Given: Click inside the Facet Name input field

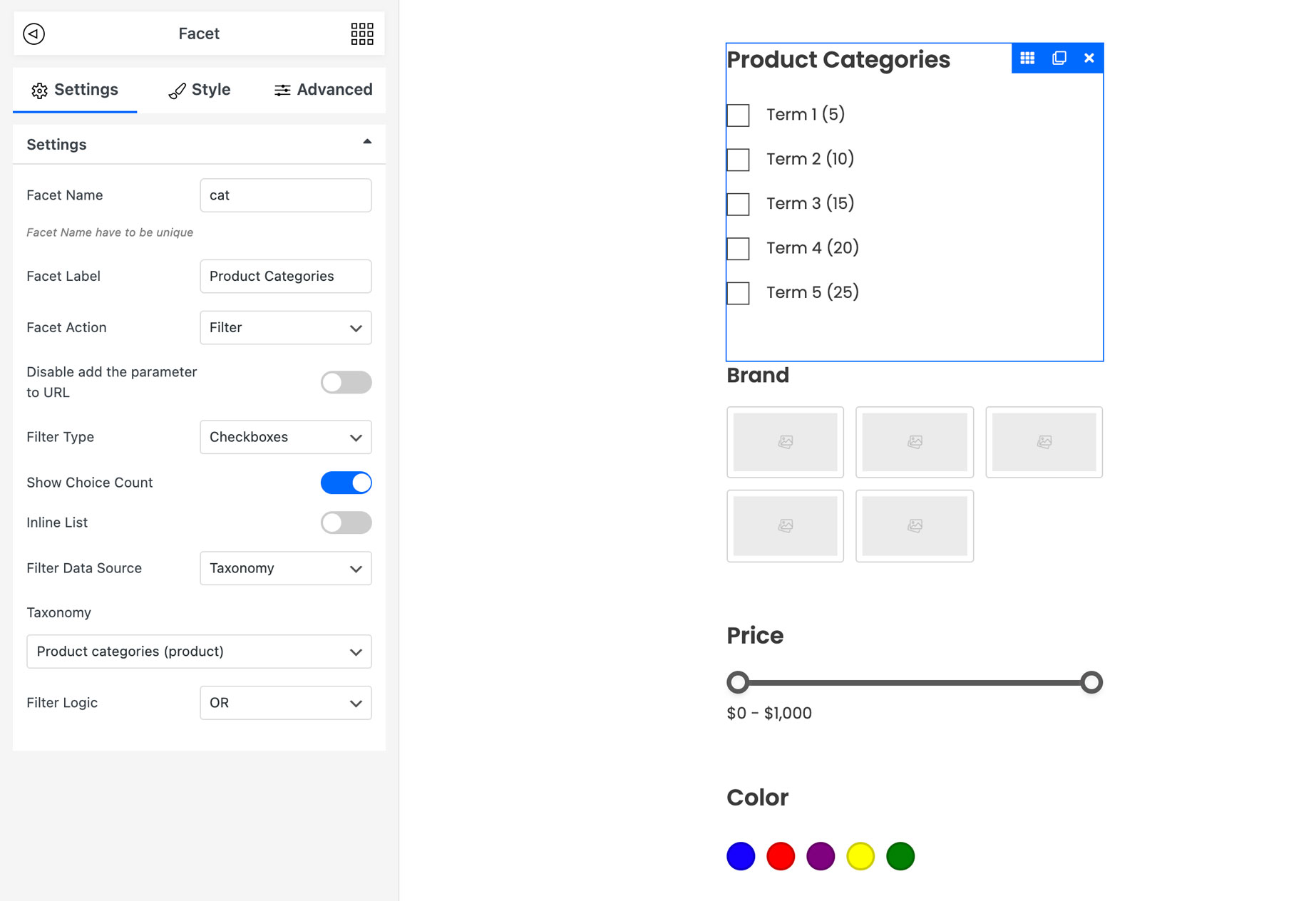Looking at the screenshot, I should 285,195.
